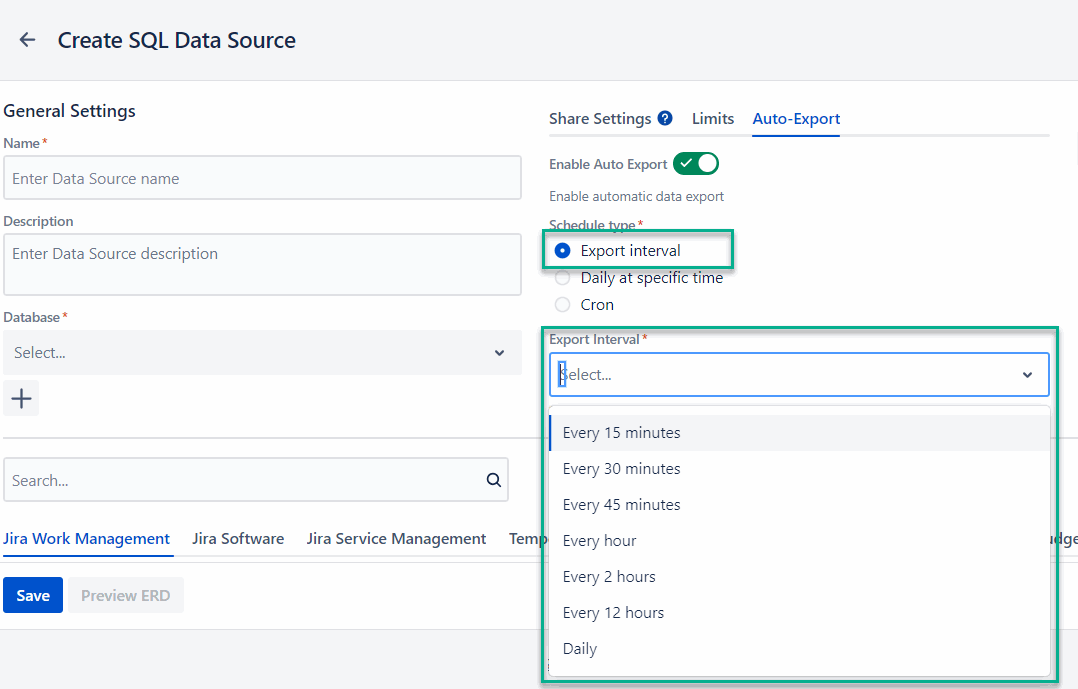Screen dimensions: 1078x689
Task: Open the Database select dropdown
Action: 262,353
